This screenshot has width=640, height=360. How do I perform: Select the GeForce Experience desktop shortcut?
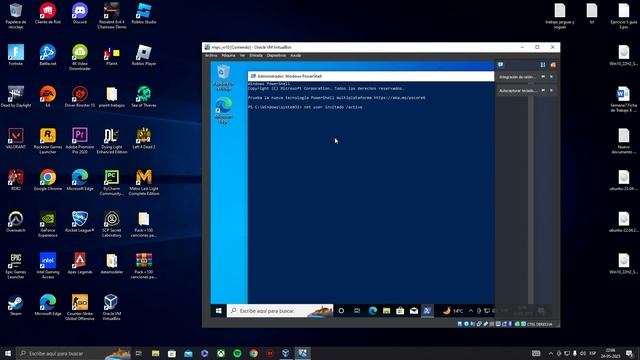point(48,224)
